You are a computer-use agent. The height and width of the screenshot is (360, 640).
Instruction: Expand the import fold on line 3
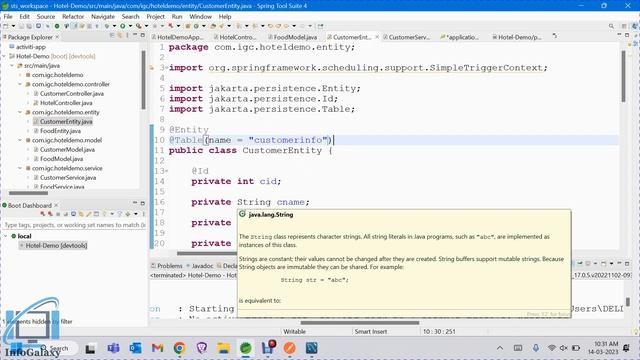(167, 67)
